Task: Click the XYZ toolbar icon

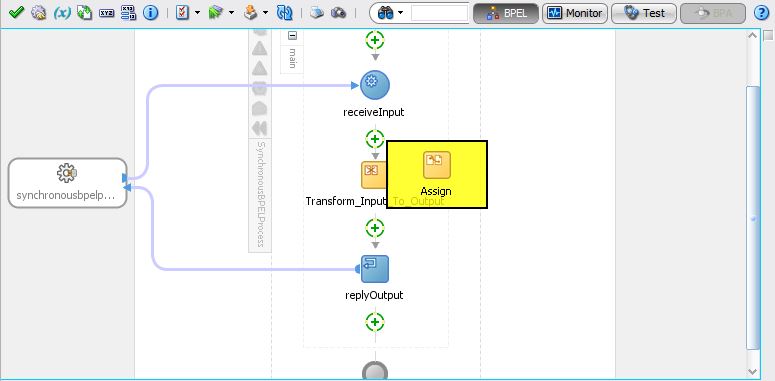Action: point(106,13)
